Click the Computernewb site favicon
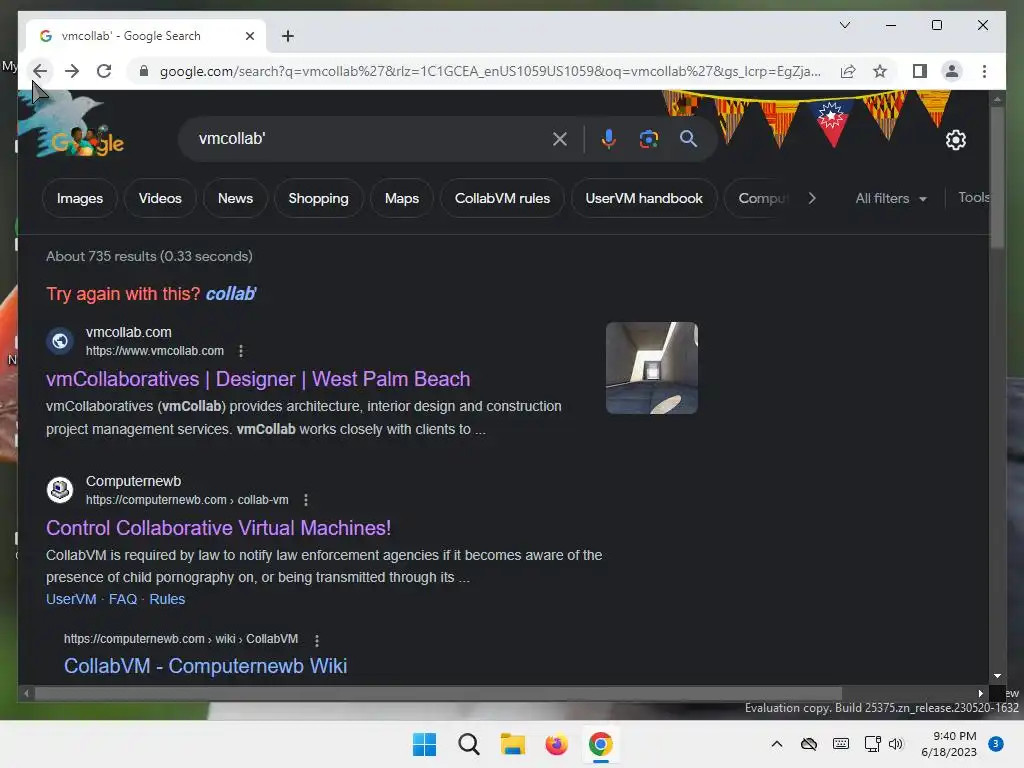 coord(60,489)
